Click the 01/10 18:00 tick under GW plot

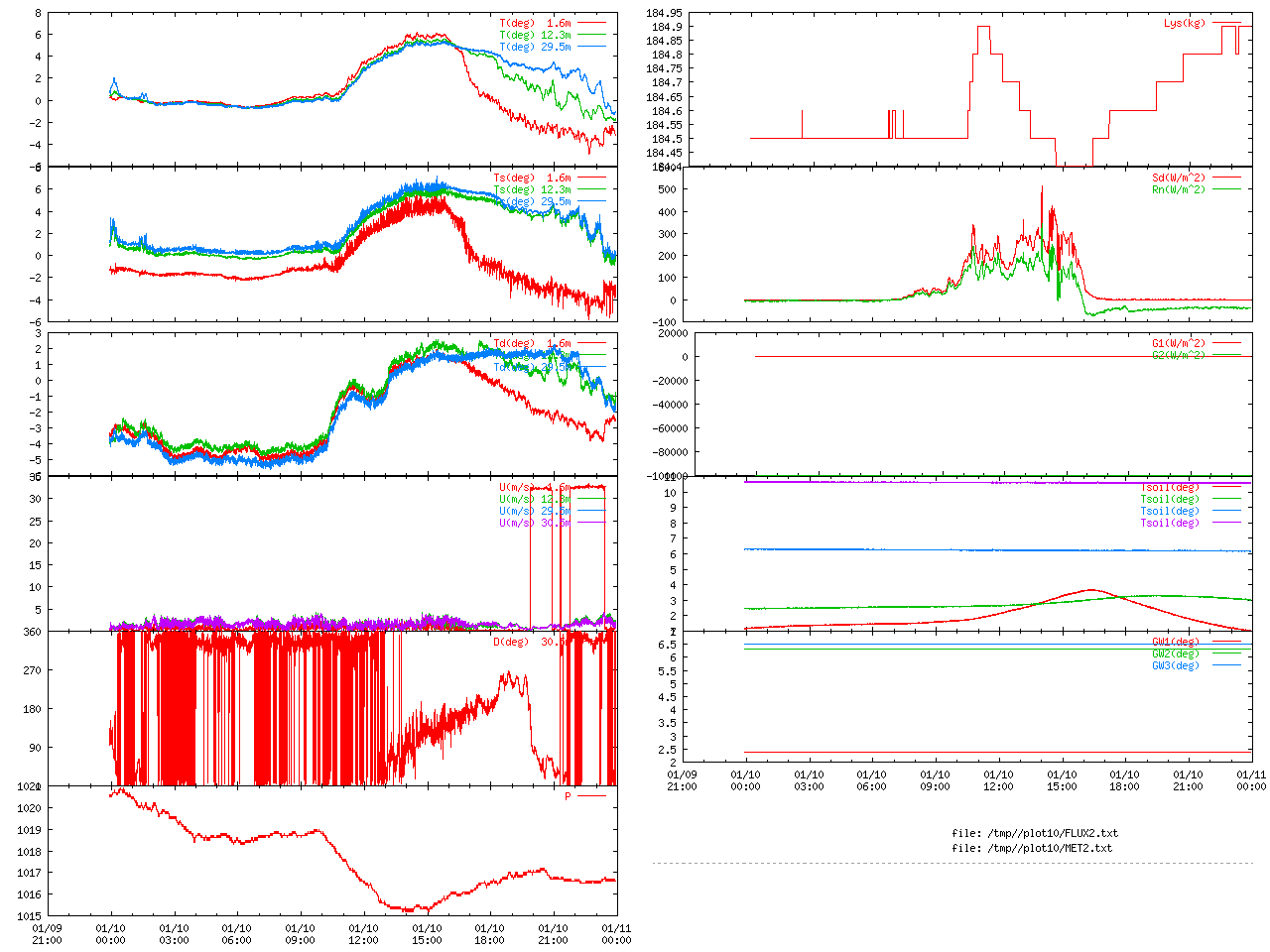coord(1124,780)
